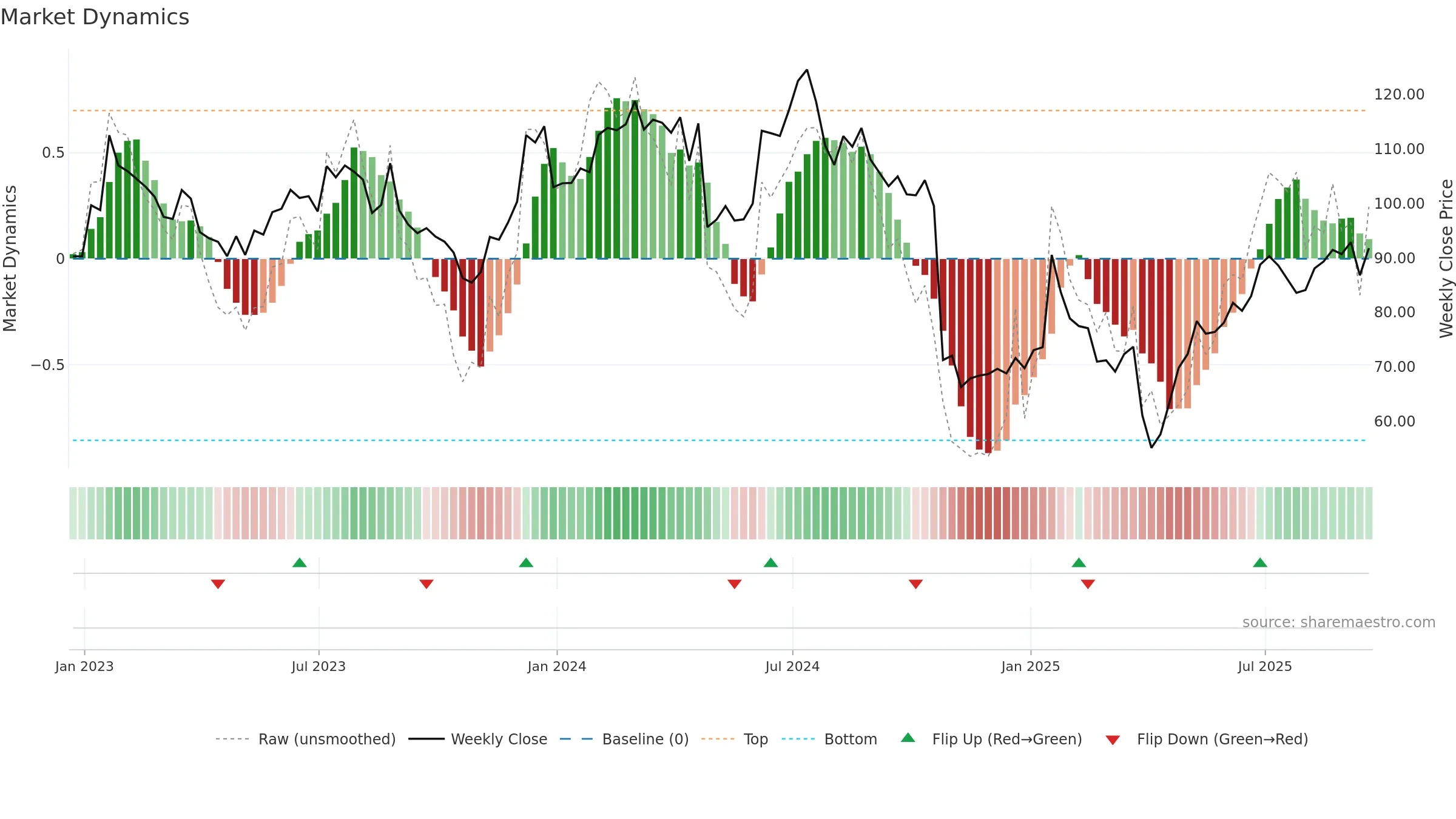Click the Jul 2023 x-axis label
The height and width of the screenshot is (819, 1456).
pos(318,666)
